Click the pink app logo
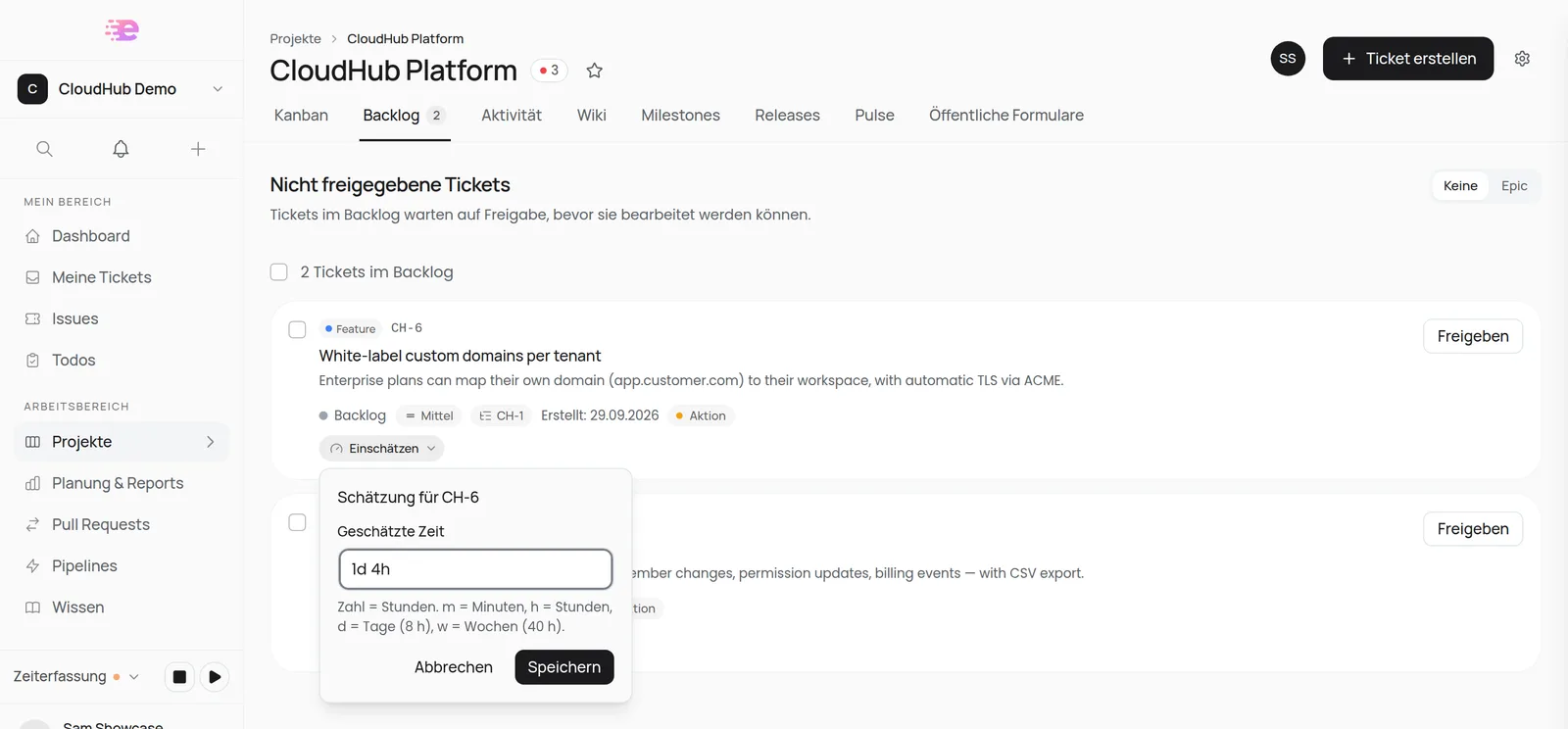1568x729 pixels. pos(122,29)
